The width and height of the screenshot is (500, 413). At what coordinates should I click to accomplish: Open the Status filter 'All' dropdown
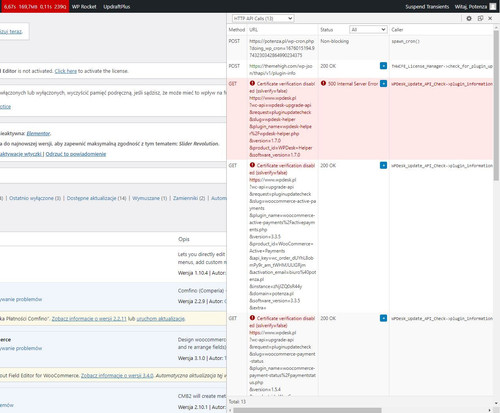click(x=368, y=30)
